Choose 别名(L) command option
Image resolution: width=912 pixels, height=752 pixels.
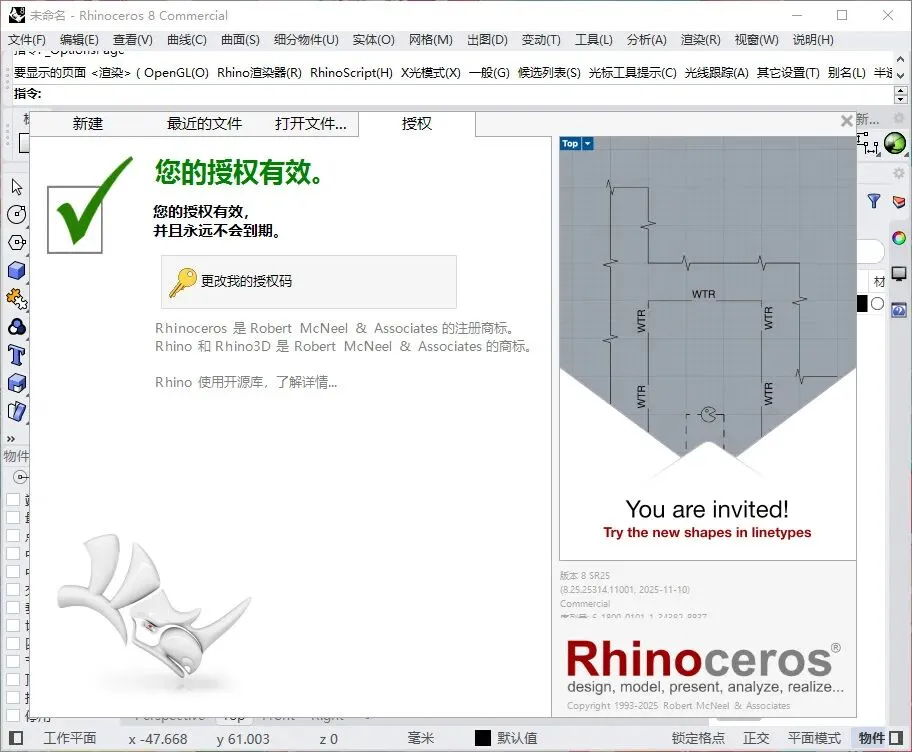[x=847, y=73]
